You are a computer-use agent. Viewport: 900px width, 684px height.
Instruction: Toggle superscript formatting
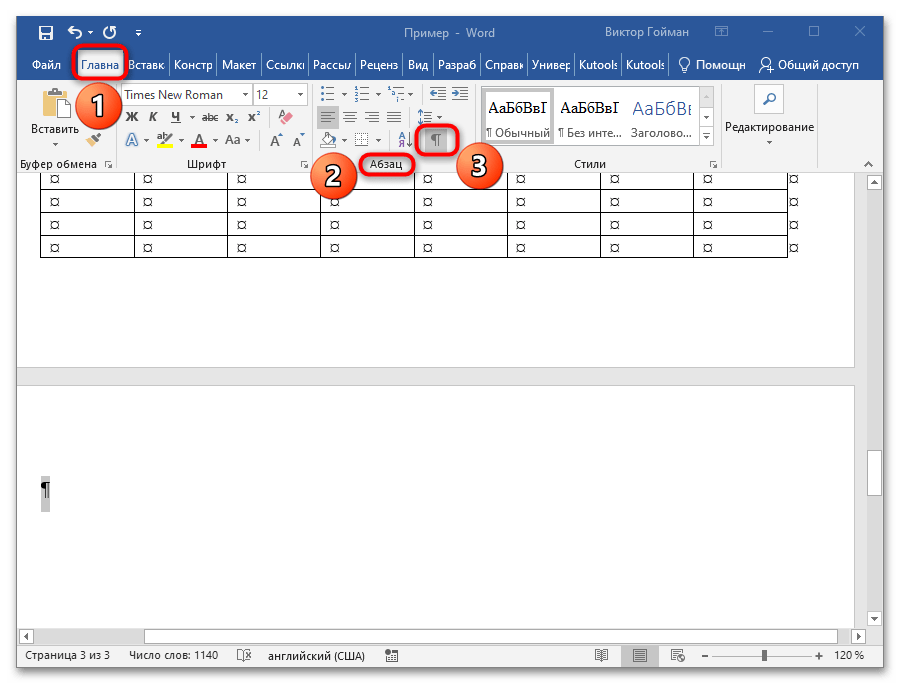coord(254,117)
